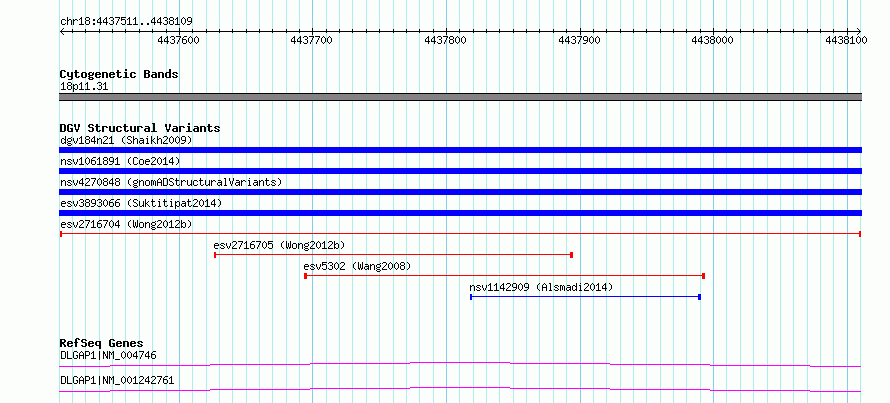
Task: Select the blue line for nsv1142909
Action: tap(586, 297)
